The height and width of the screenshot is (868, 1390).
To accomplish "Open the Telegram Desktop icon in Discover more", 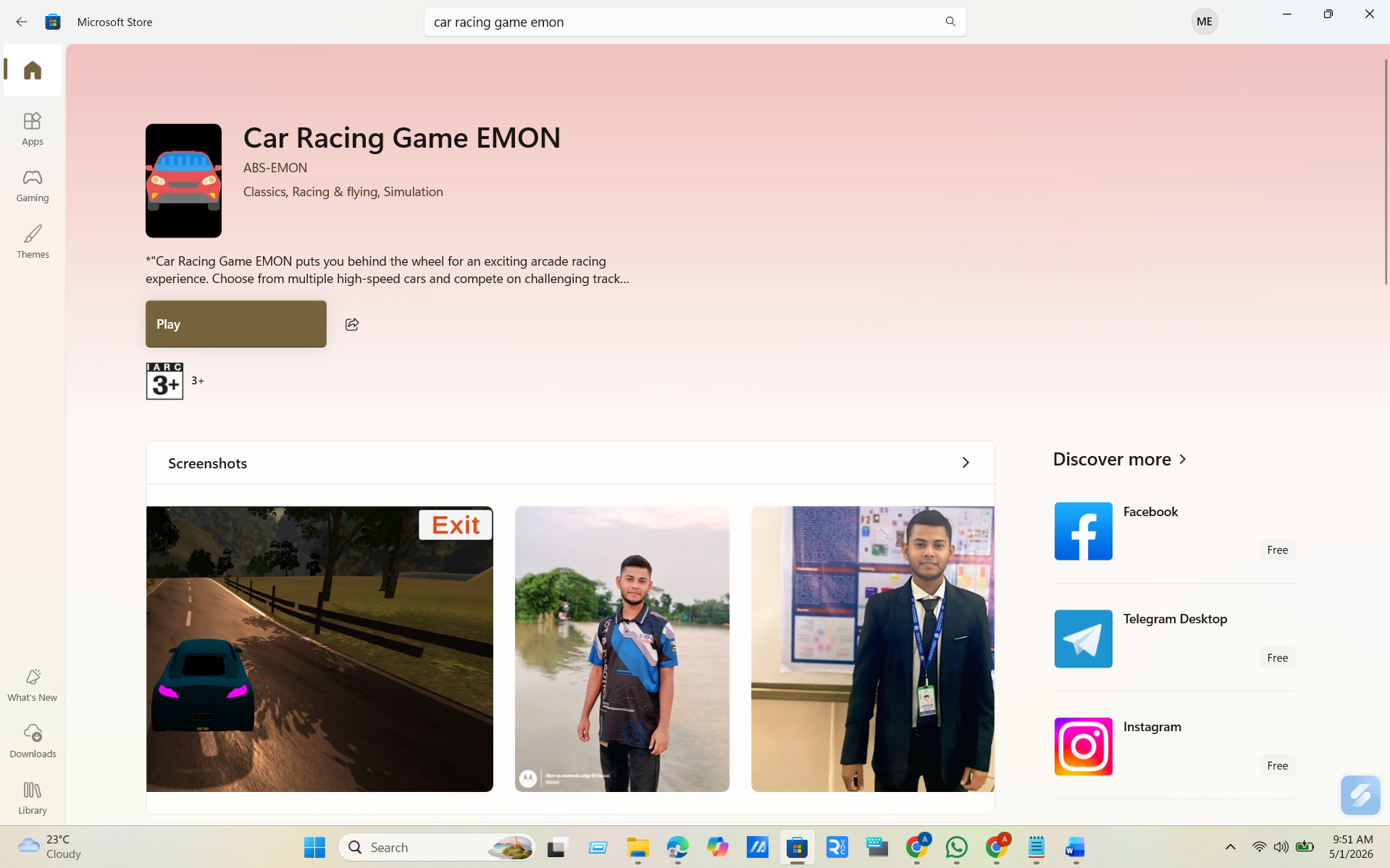I will 1083,639.
